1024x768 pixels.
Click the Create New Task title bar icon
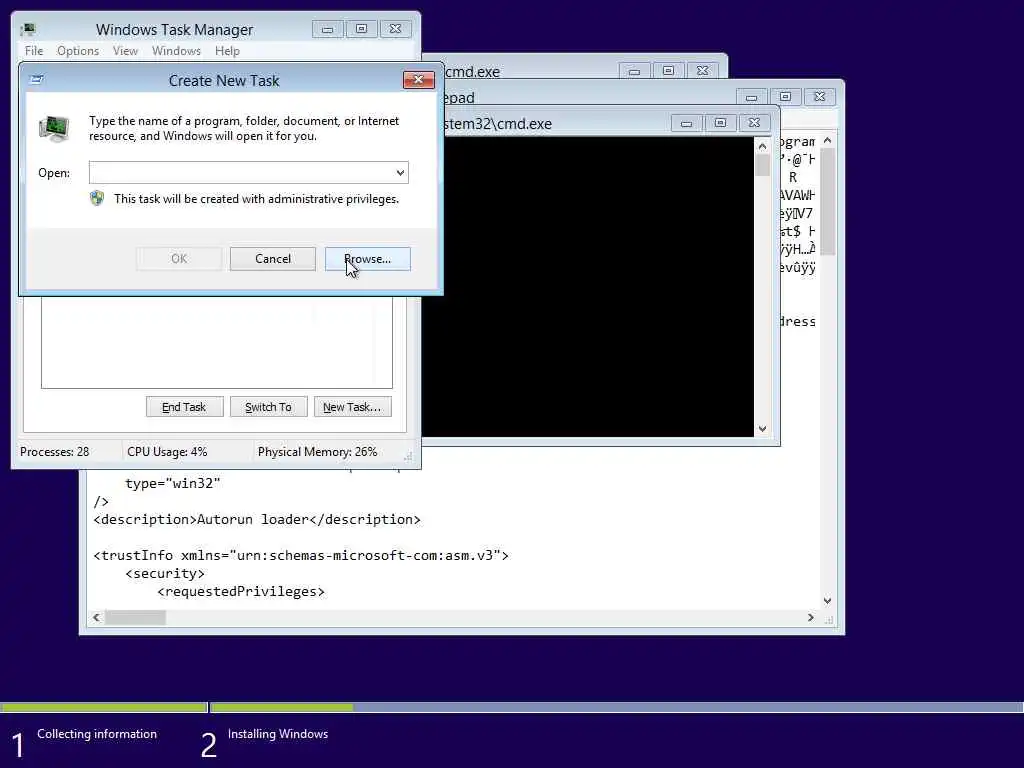37,80
